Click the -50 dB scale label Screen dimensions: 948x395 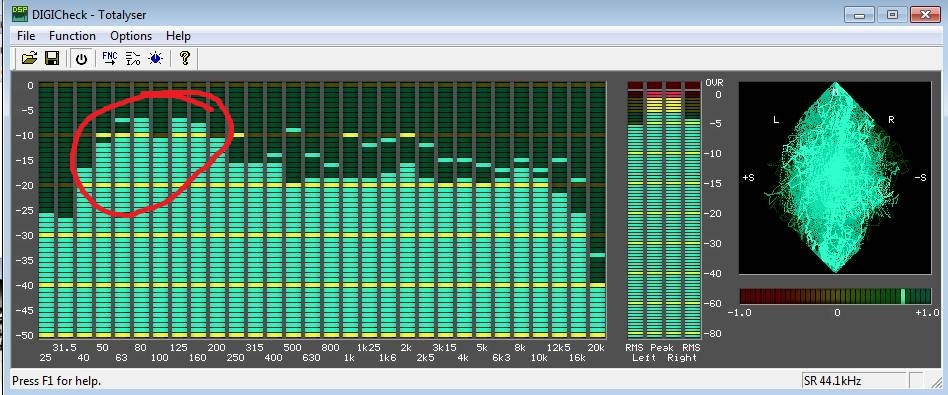click(x=24, y=335)
